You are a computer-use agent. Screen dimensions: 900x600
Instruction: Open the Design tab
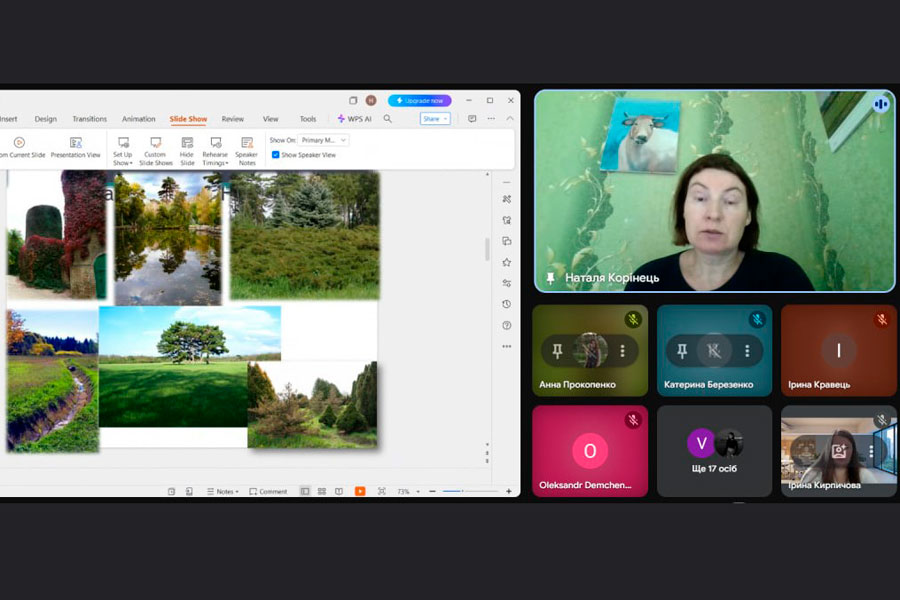45,119
